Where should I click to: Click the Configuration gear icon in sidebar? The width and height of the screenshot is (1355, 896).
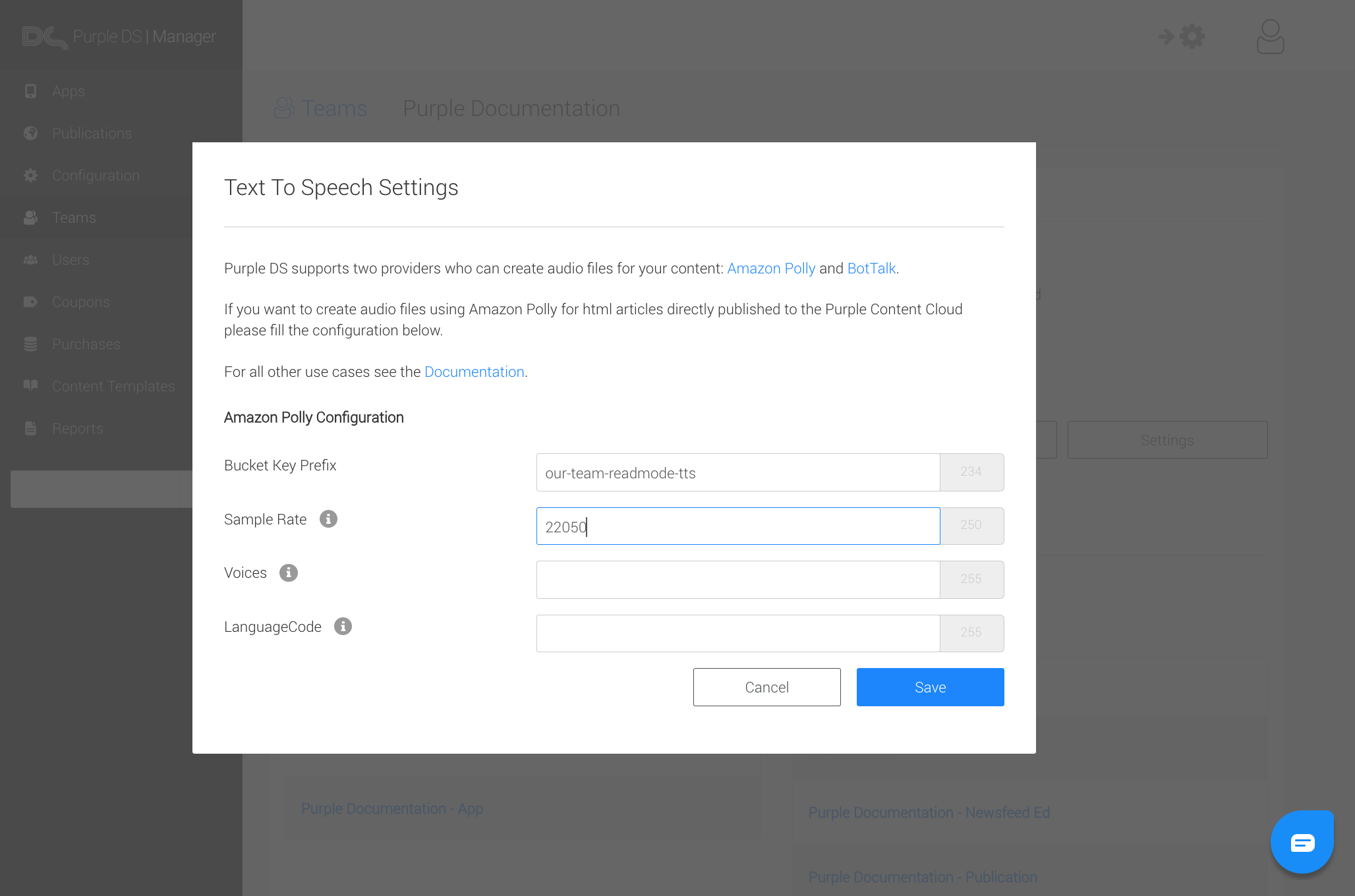pyautogui.click(x=30, y=175)
